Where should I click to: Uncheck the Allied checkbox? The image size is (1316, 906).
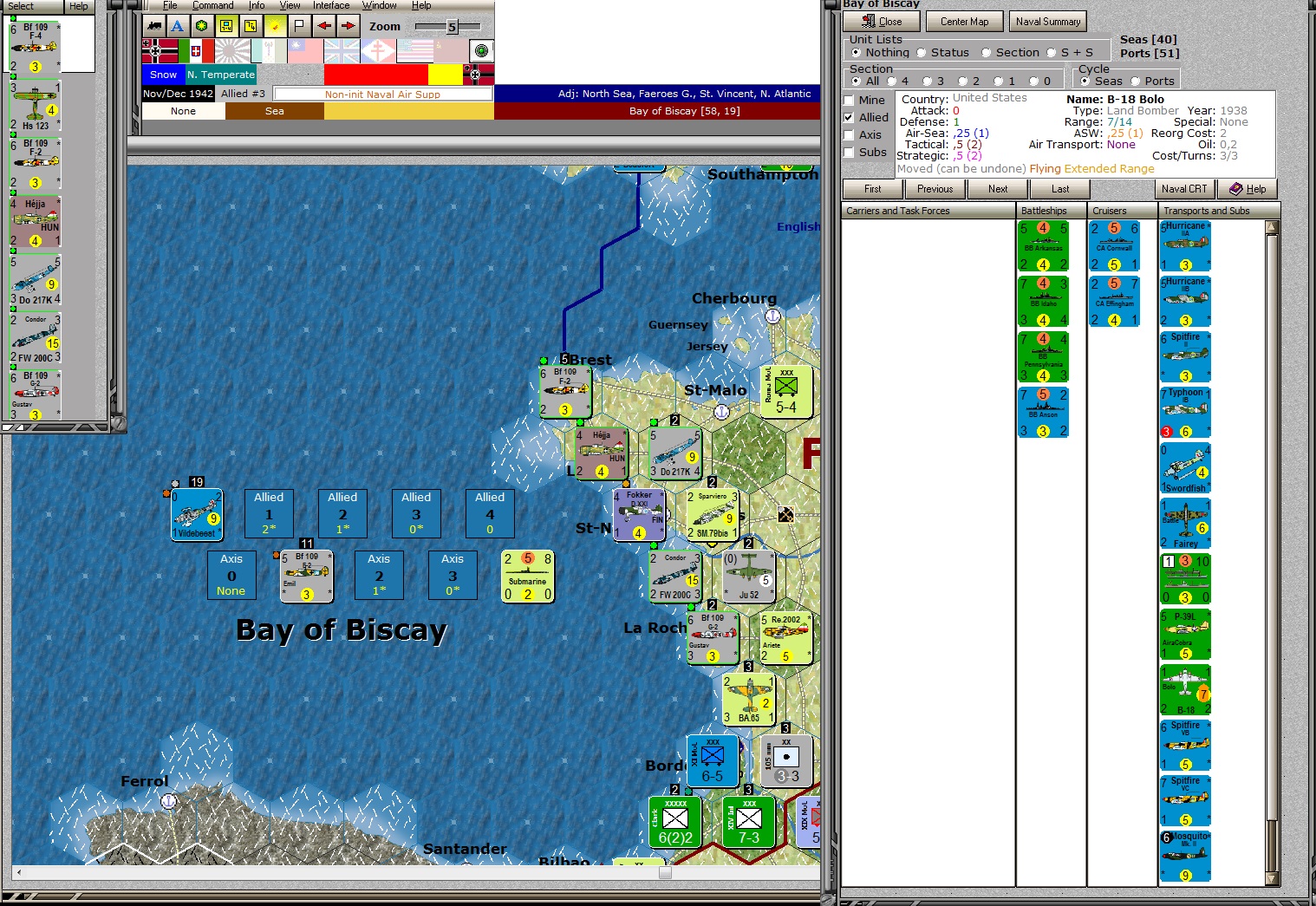pos(849,118)
